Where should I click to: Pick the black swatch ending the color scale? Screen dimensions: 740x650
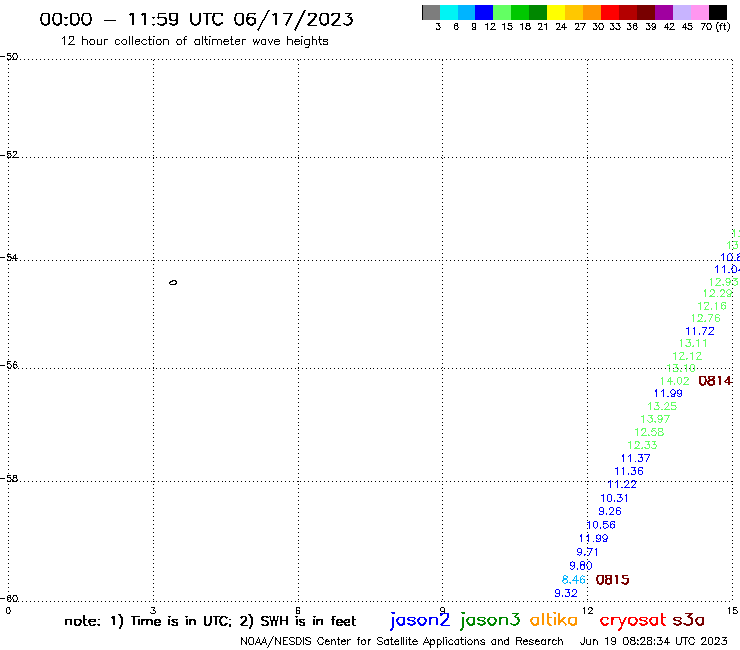[718, 12]
